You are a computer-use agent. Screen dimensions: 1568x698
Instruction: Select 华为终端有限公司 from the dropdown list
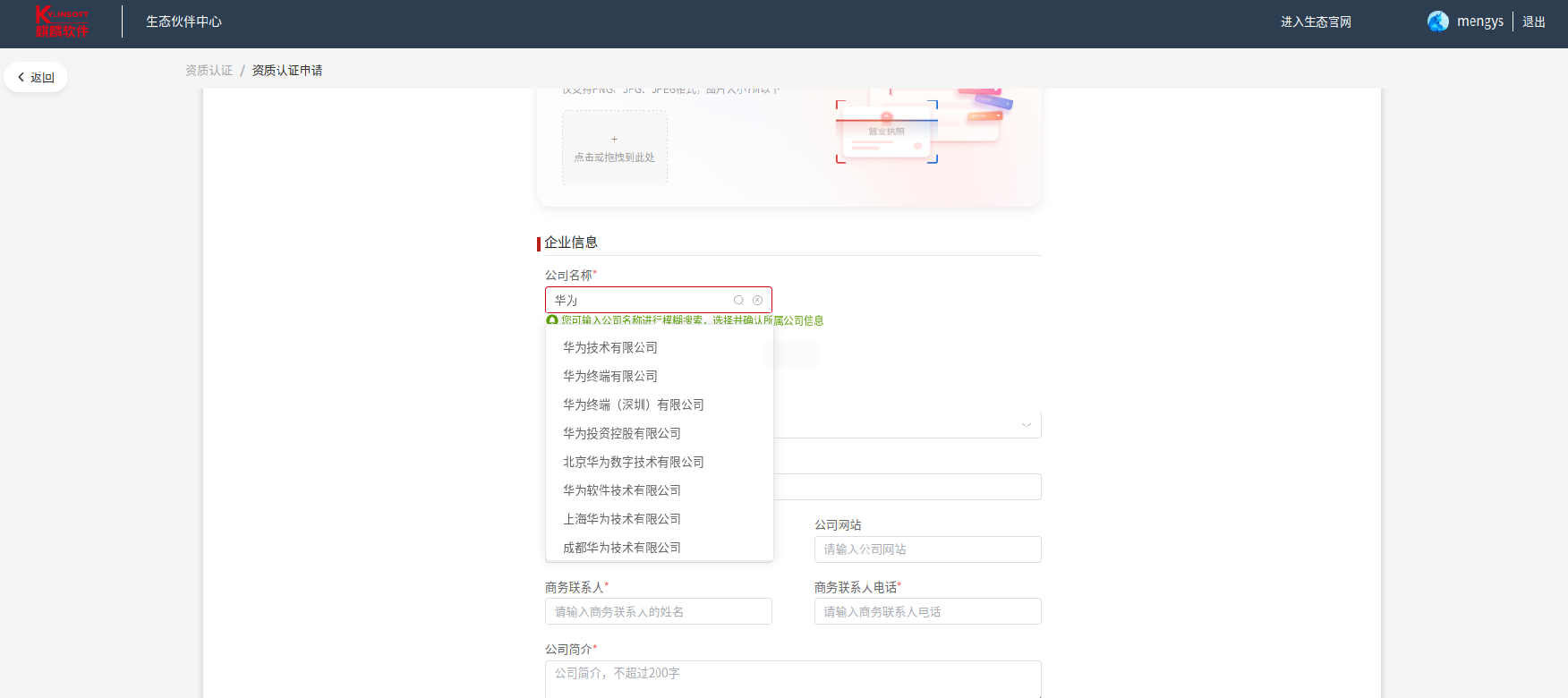[x=610, y=376]
